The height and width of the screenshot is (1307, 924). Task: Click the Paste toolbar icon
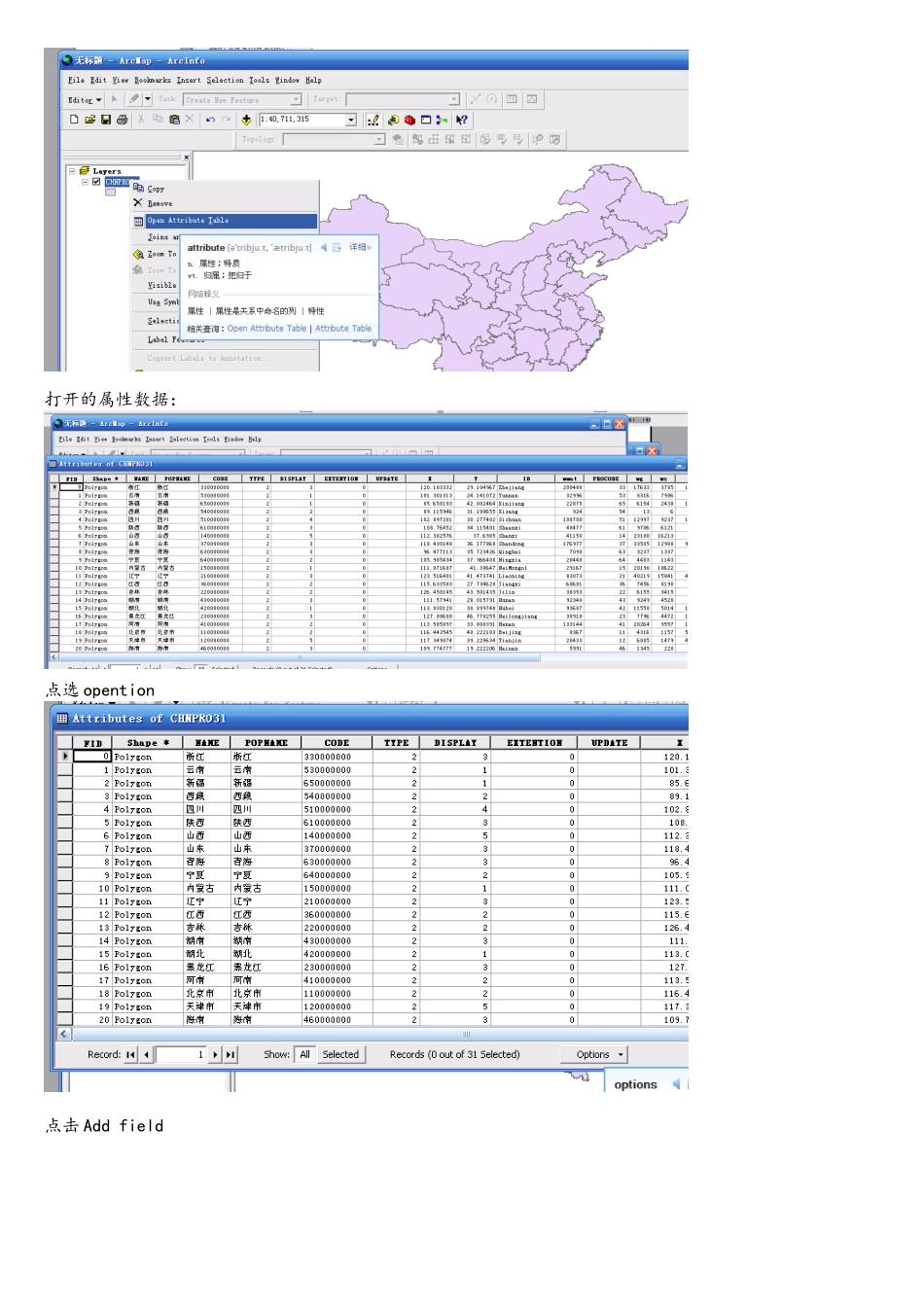tap(174, 120)
